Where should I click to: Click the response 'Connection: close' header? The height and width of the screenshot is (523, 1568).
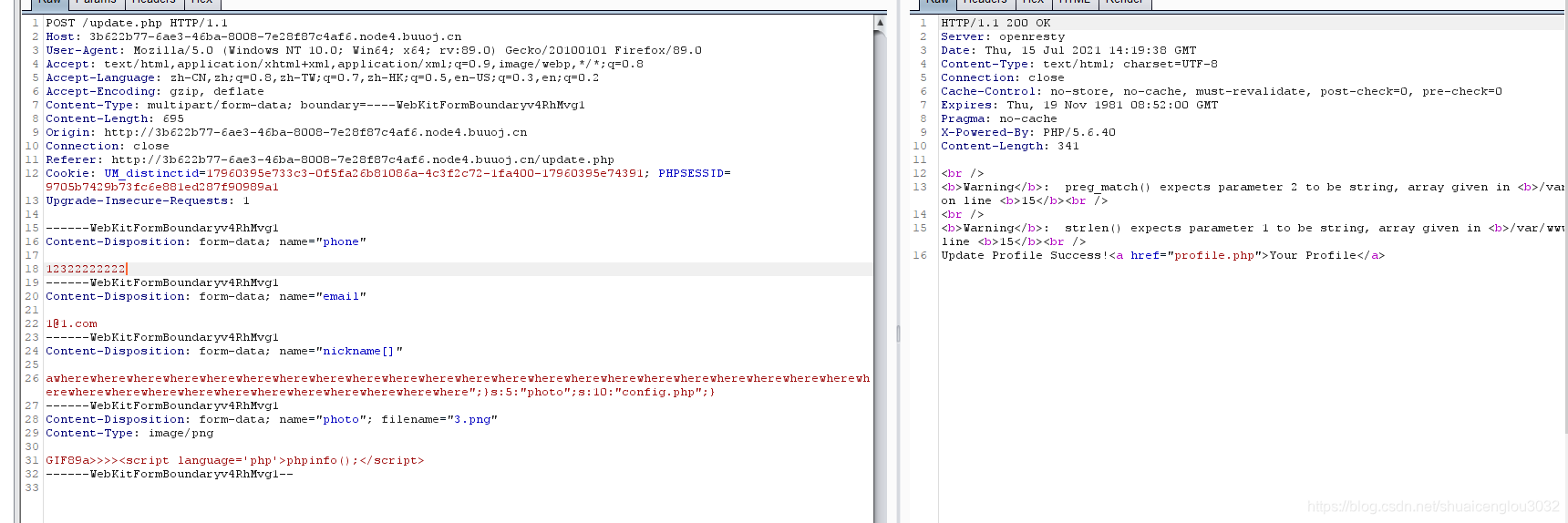1003,77
